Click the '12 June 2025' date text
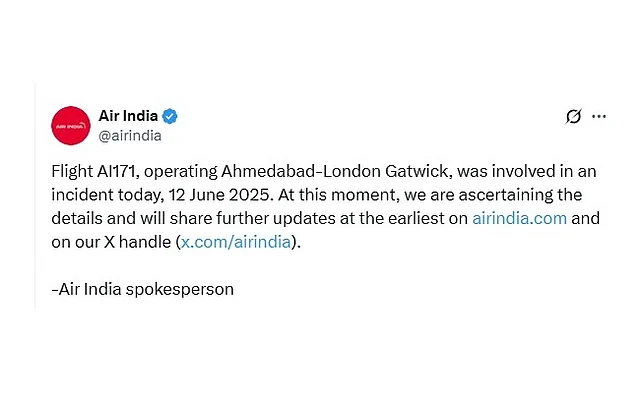Viewport: 640px width, 393px height. point(218,195)
